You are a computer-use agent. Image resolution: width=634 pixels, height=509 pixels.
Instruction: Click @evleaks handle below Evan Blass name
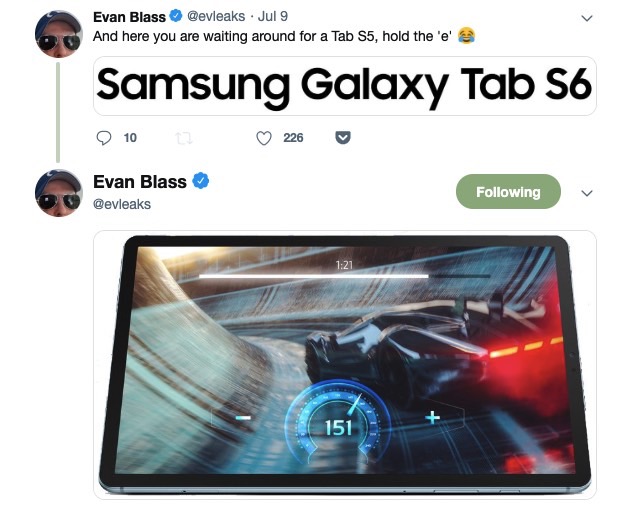pos(122,204)
